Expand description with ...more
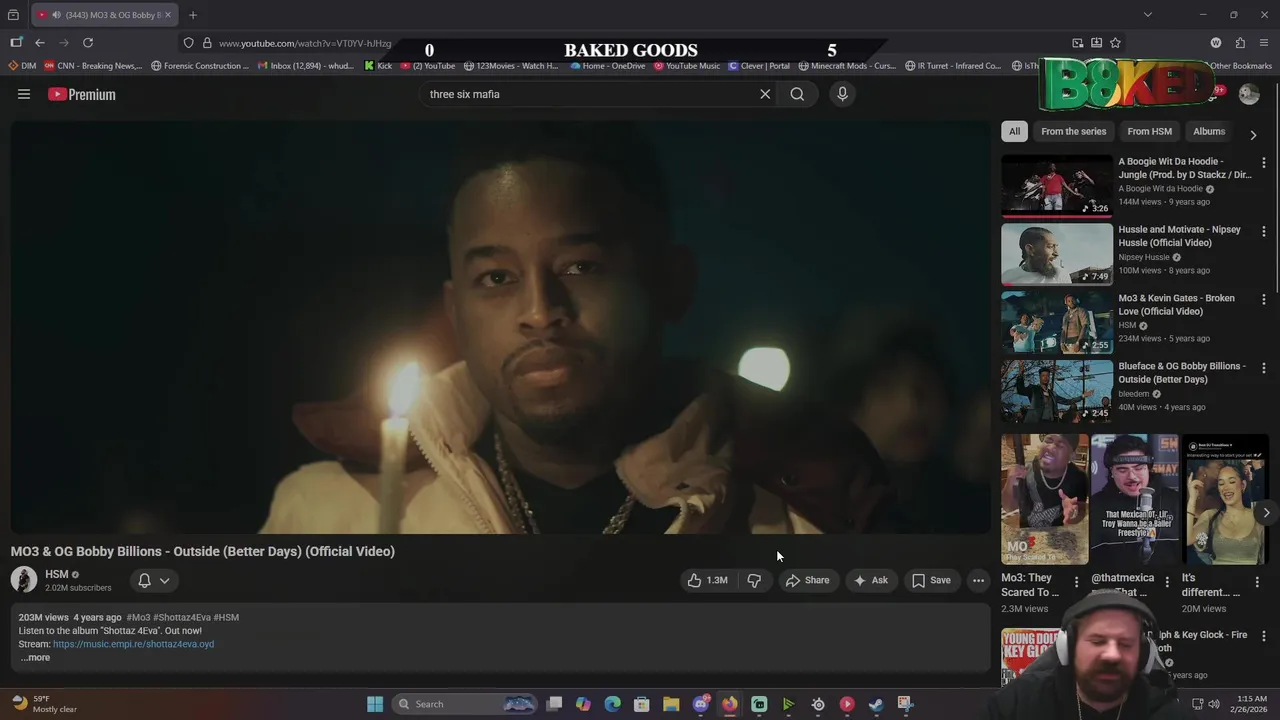Viewport: 1280px width, 720px height. (34, 657)
